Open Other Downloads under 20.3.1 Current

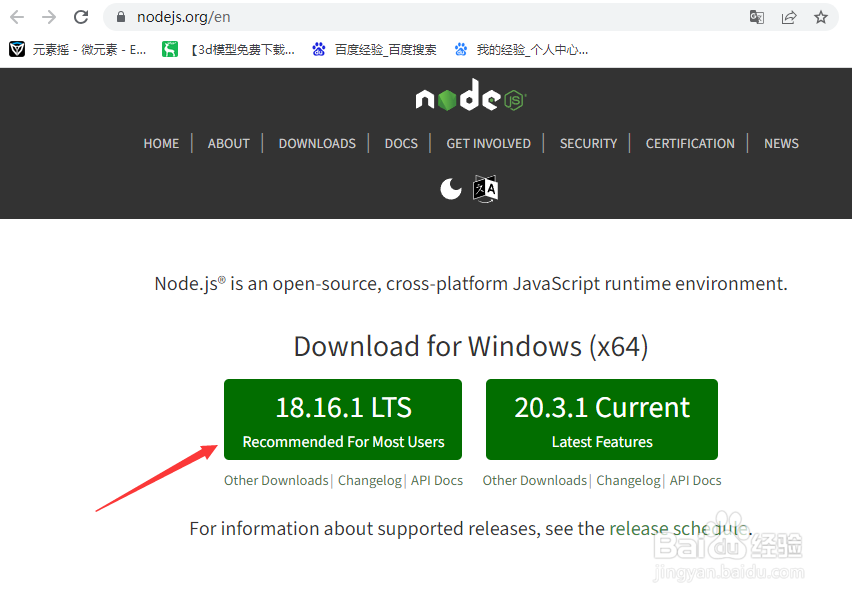point(535,480)
